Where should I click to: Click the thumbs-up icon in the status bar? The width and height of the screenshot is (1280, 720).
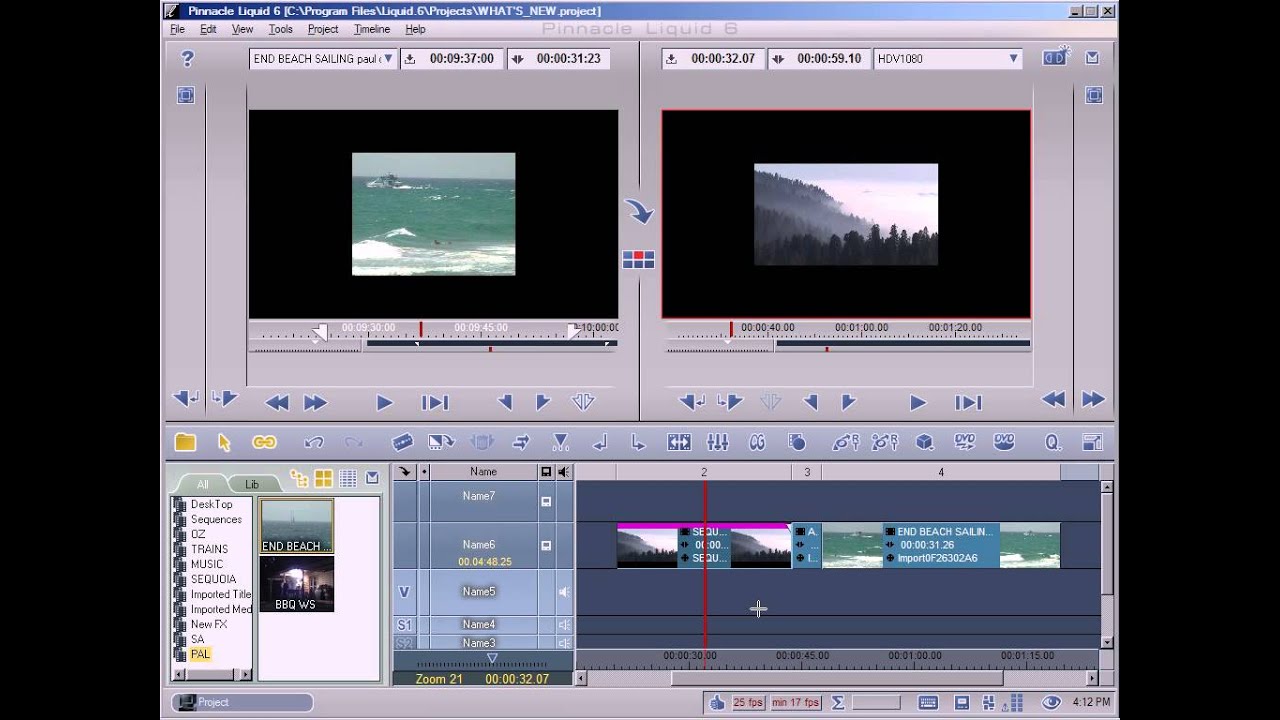[x=717, y=702]
